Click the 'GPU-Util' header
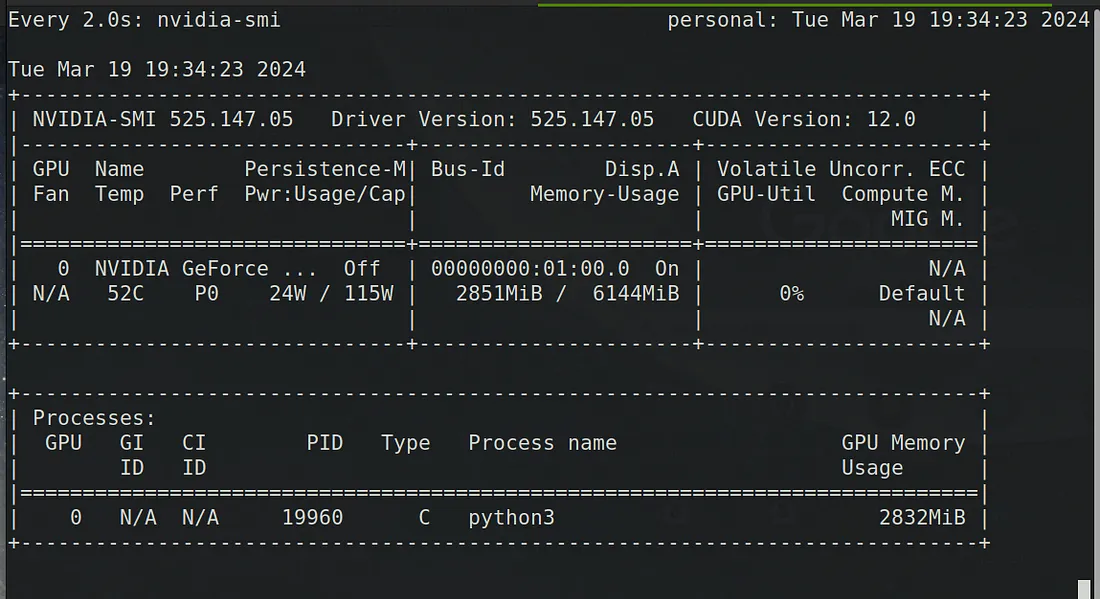Image resolution: width=1100 pixels, height=599 pixels. click(766, 194)
